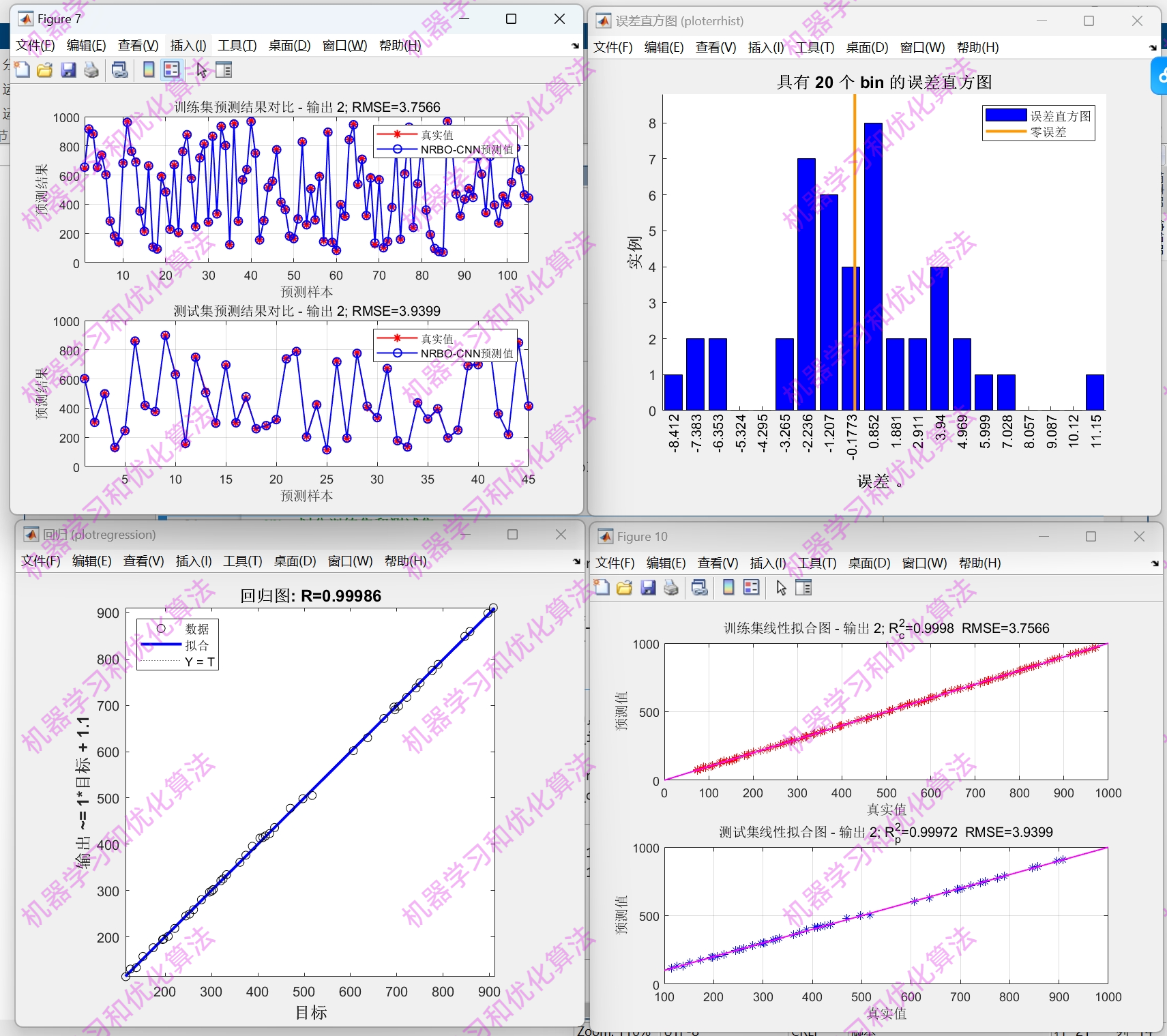1167x1036 pixels.
Task: Open 帮助(H) menu in Figure 10
Action: click(x=980, y=563)
